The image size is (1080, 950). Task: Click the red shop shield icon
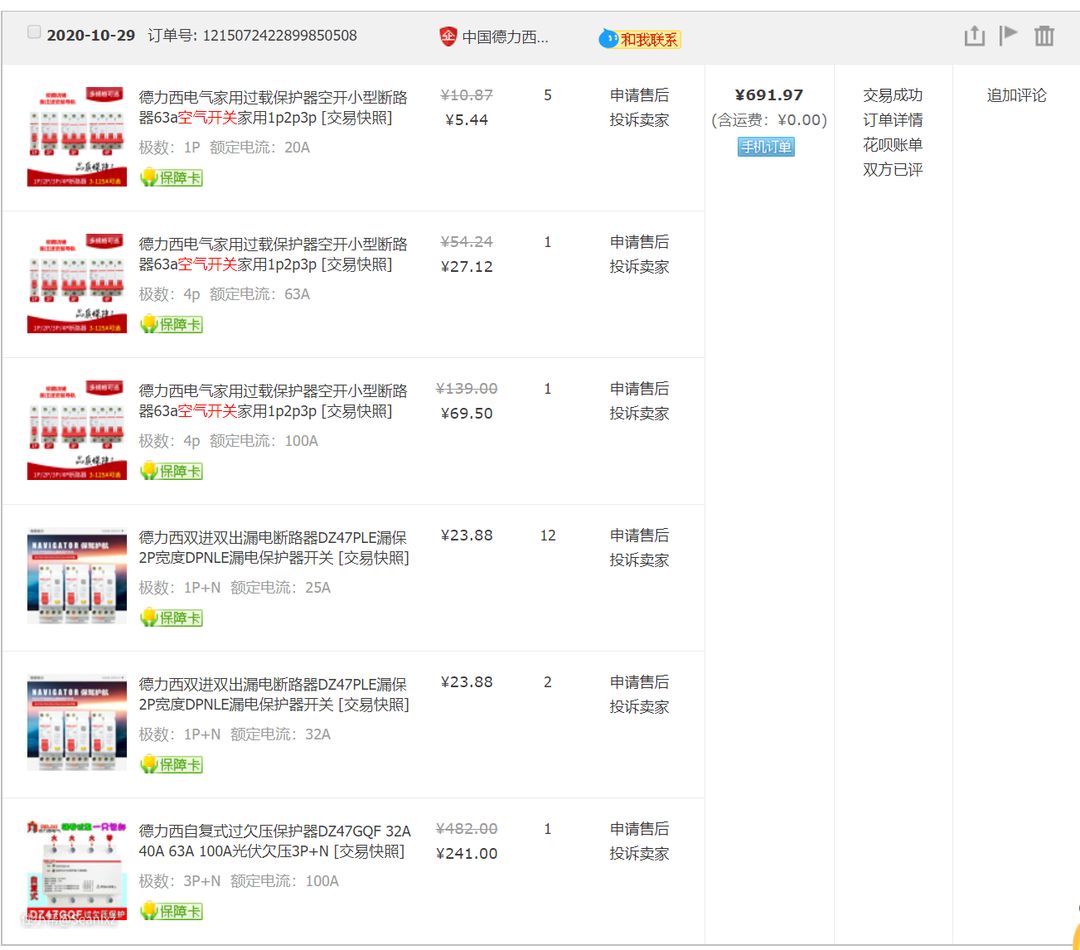click(447, 37)
